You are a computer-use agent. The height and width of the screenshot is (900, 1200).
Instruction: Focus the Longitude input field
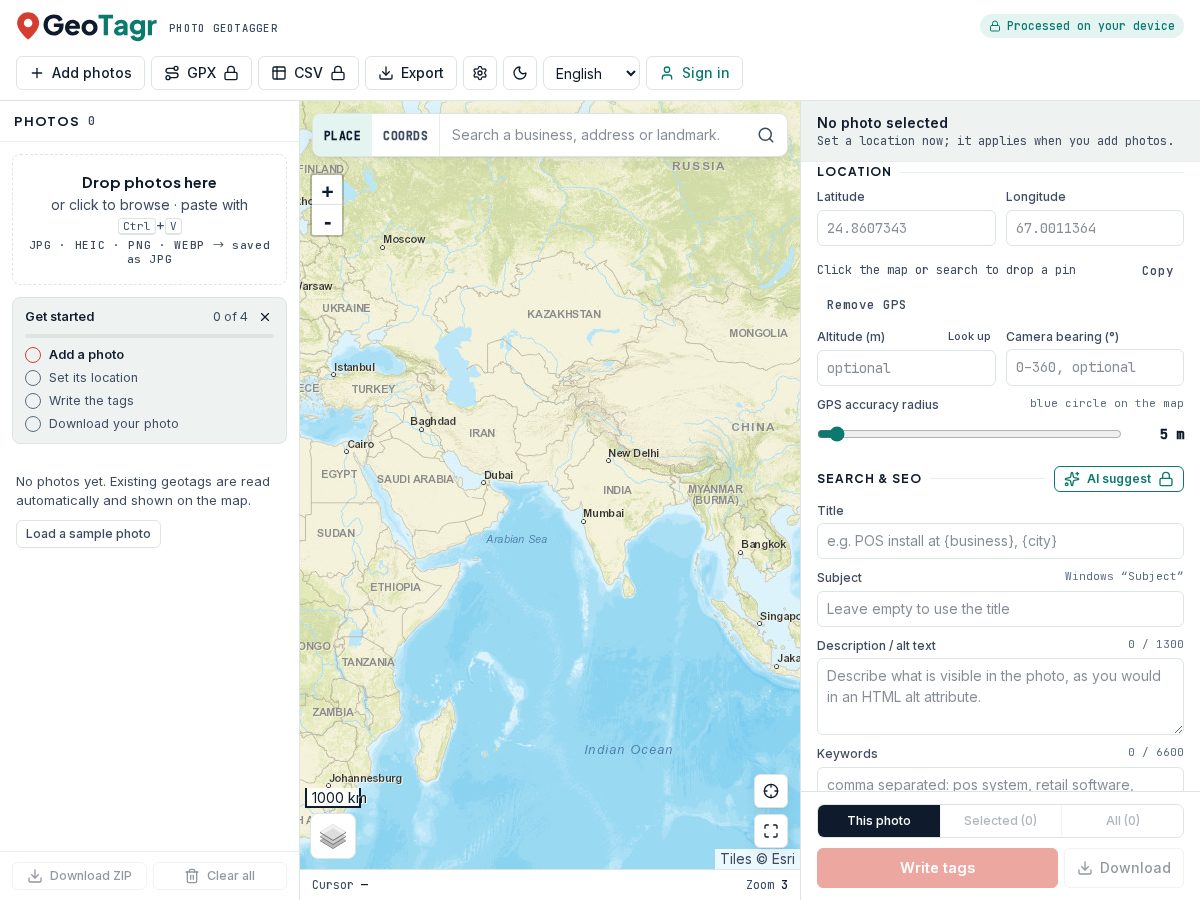(x=1095, y=228)
